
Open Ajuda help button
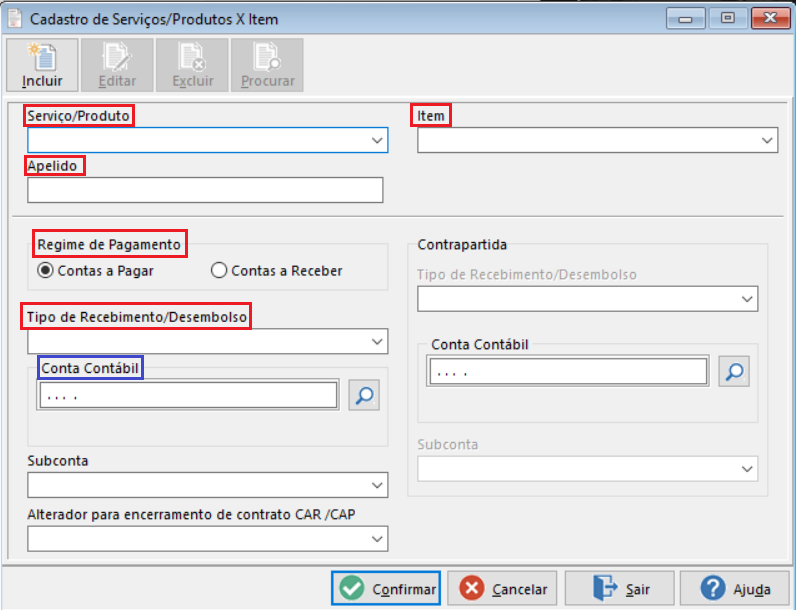735,588
